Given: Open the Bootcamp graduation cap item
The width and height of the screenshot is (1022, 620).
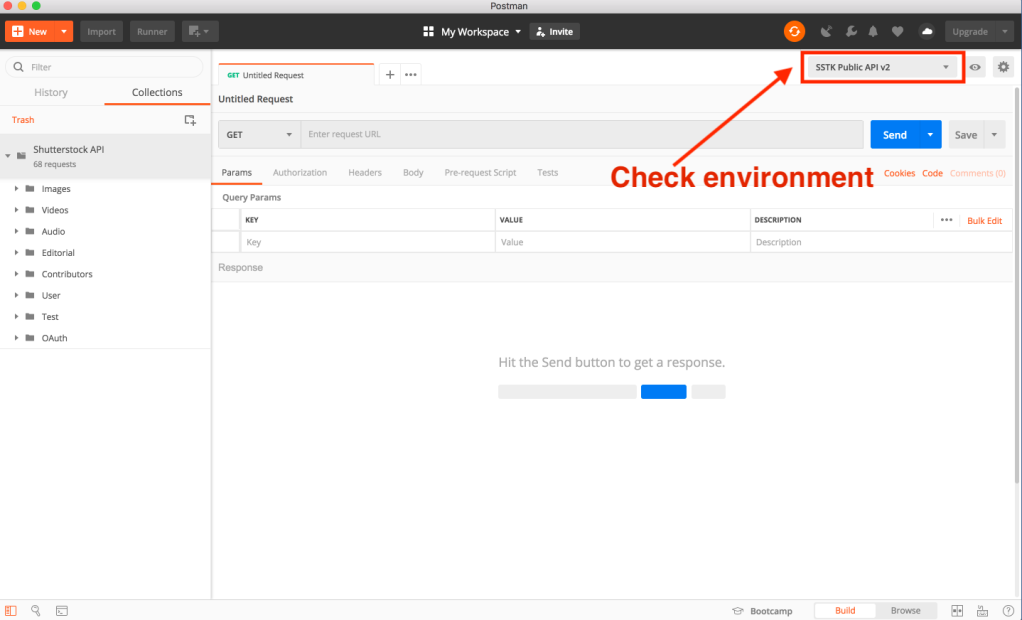Looking at the screenshot, I should pyautogui.click(x=762, y=611).
